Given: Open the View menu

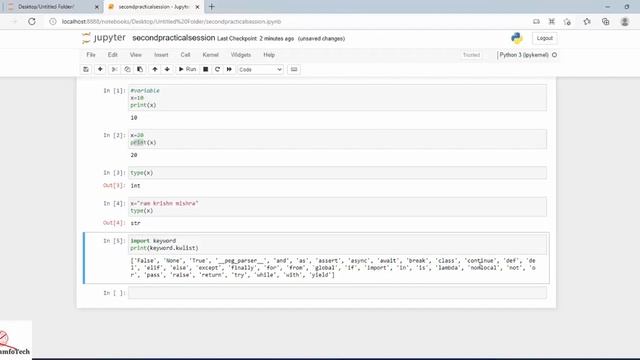Looking at the screenshot, I should coord(136,55).
